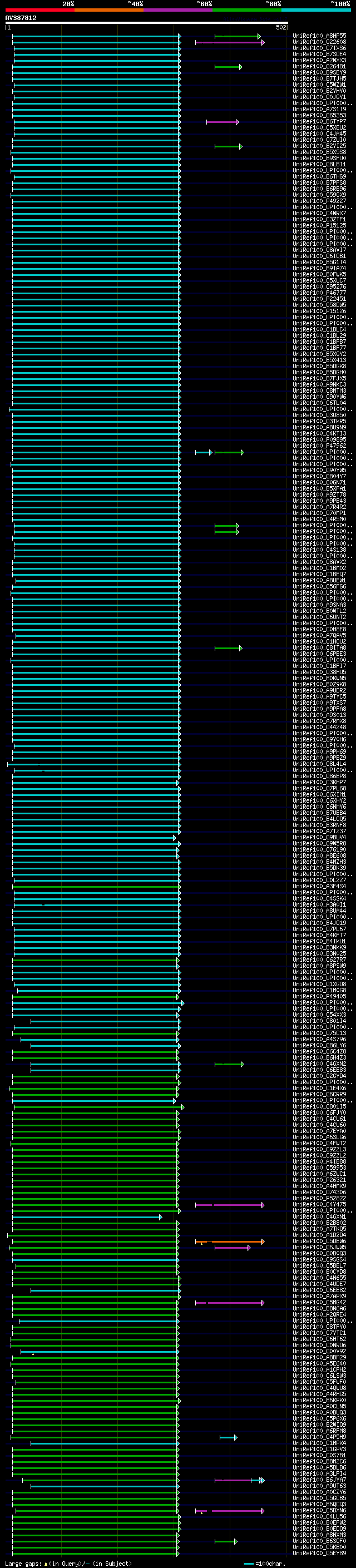
Task: Click the red 20% identity legend segment
Action: pyautogui.click(x=39, y=10)
